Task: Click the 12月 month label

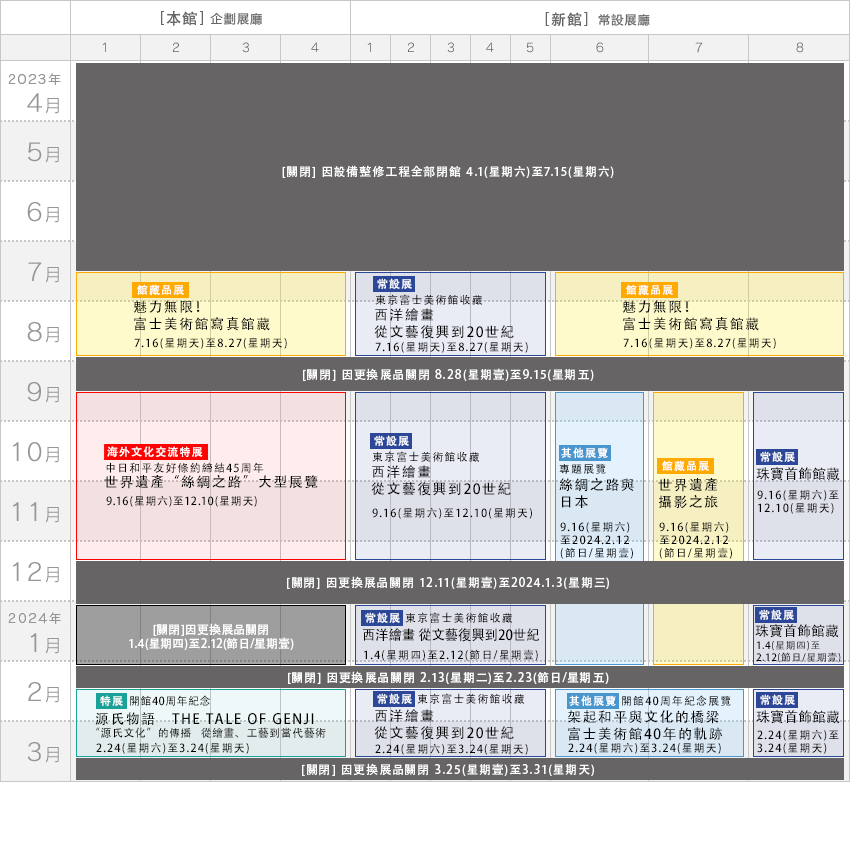Action: tap(36, 573)
